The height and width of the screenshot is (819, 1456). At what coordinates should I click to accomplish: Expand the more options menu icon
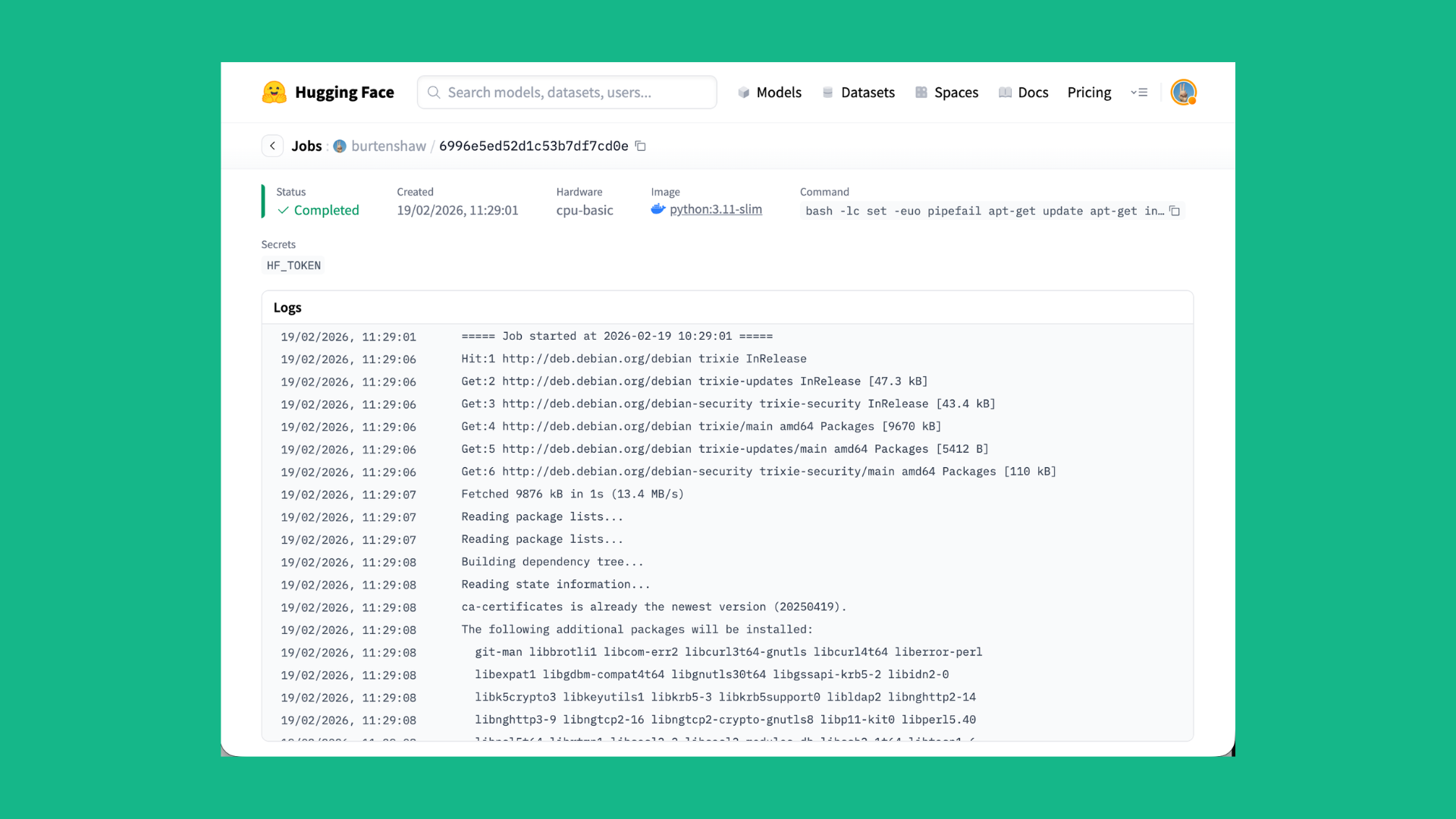(x=1139, y=93)
